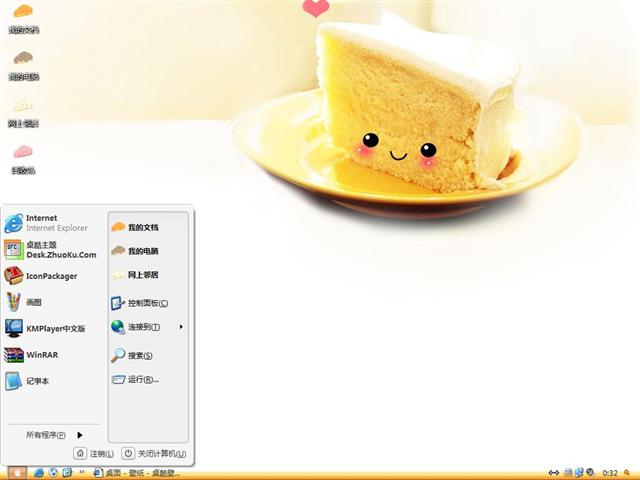This screenshot has height=480, width=640.
Task: Launch Internet Explorer from the quick launch bar
Action: click(39, 473)
